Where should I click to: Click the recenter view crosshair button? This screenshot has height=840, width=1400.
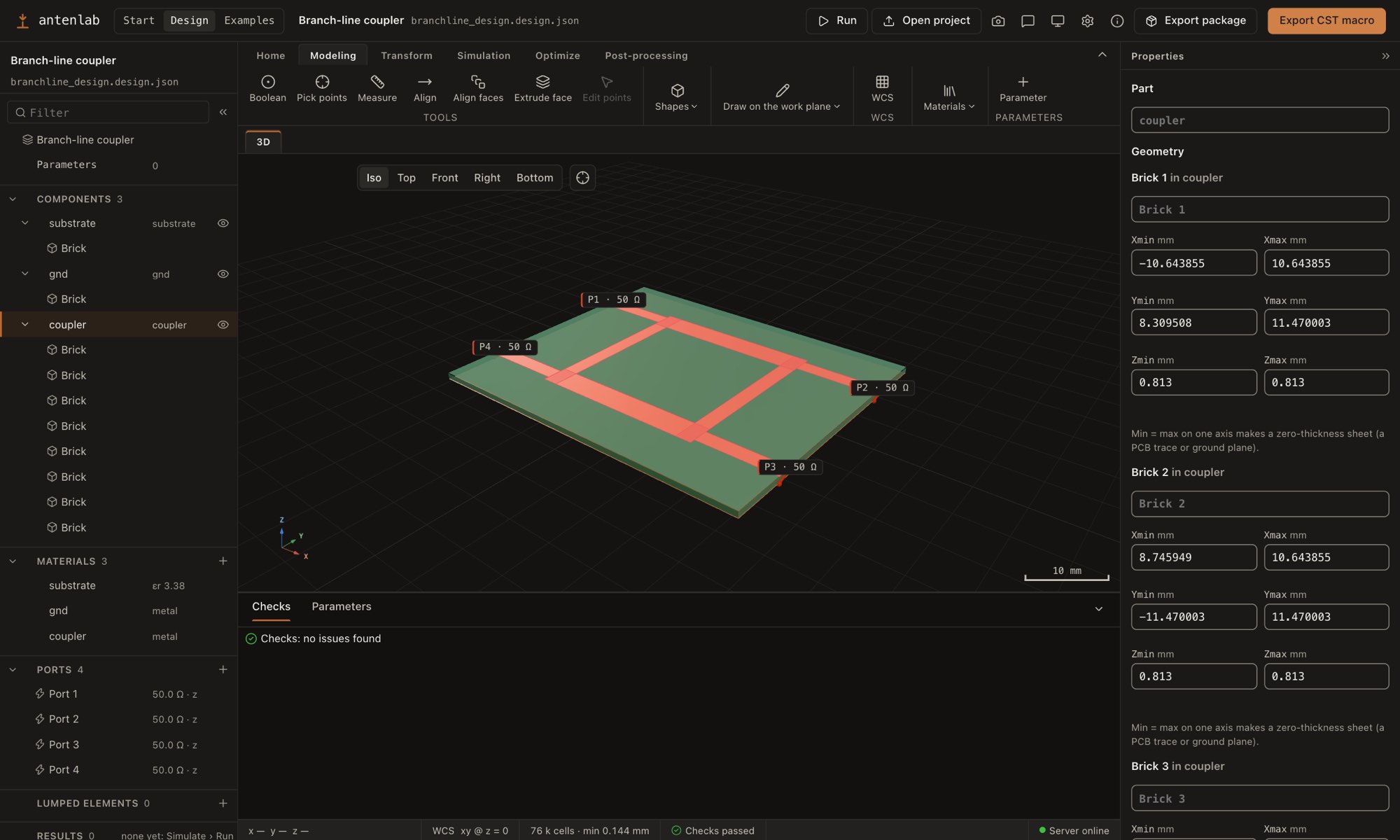582,178
